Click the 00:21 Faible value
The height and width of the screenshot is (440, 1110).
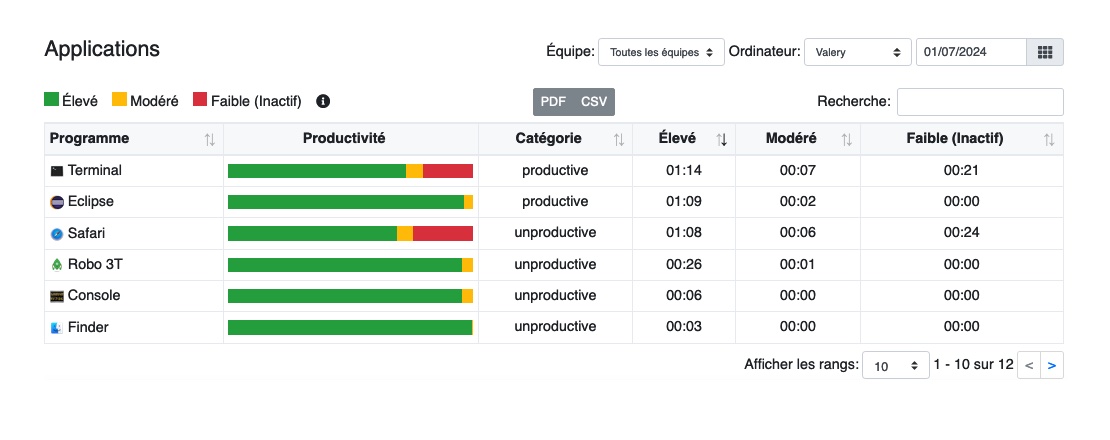pos(961,170)
